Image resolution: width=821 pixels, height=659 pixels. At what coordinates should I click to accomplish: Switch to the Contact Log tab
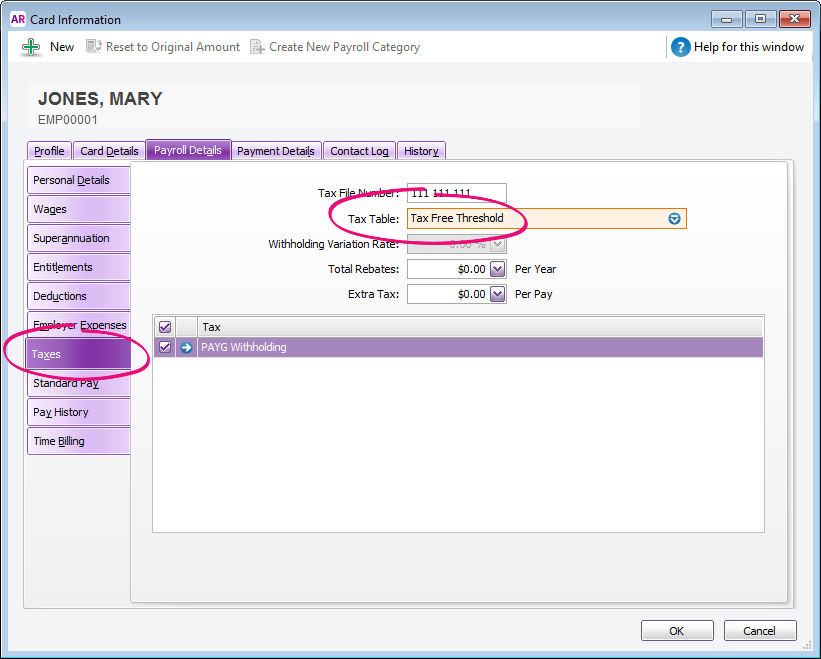pos(359,151)
